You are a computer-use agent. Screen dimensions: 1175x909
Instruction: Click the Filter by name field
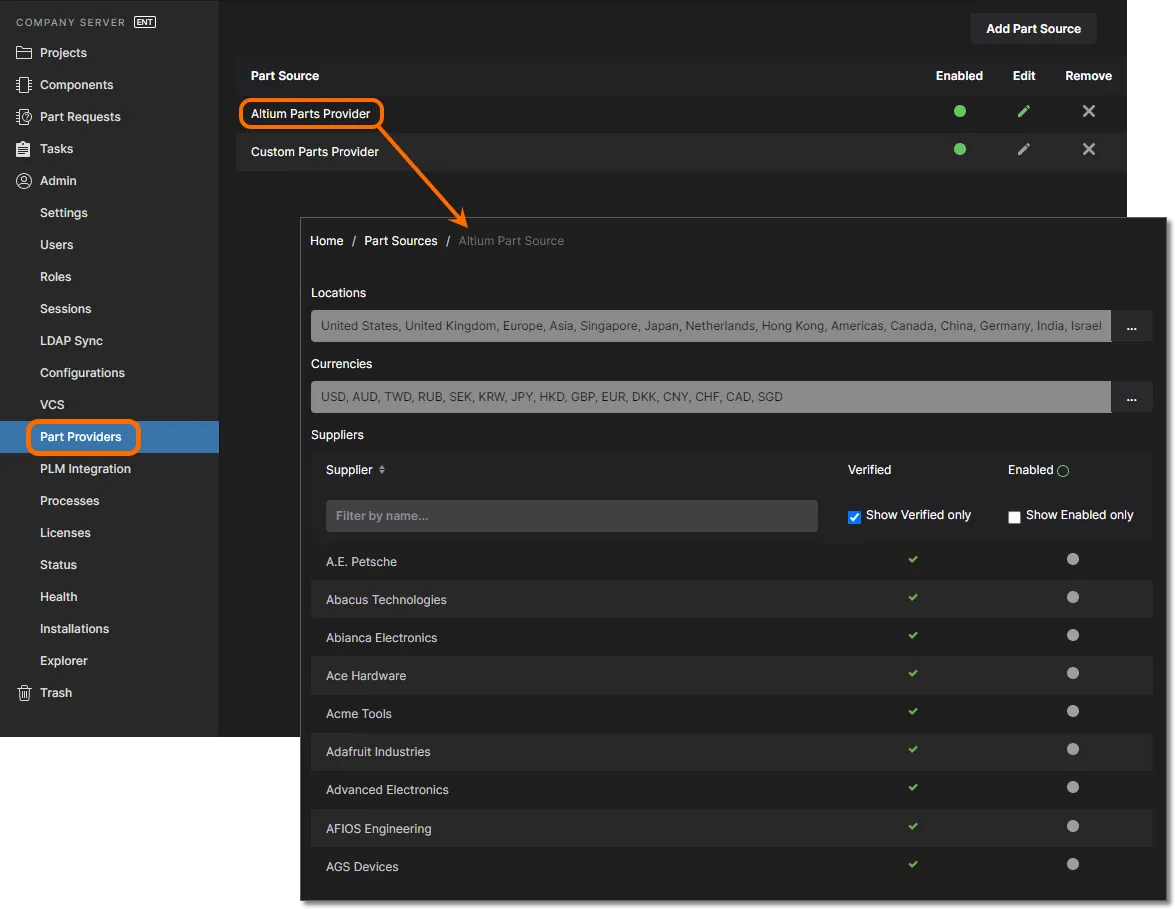pos(571,516)
